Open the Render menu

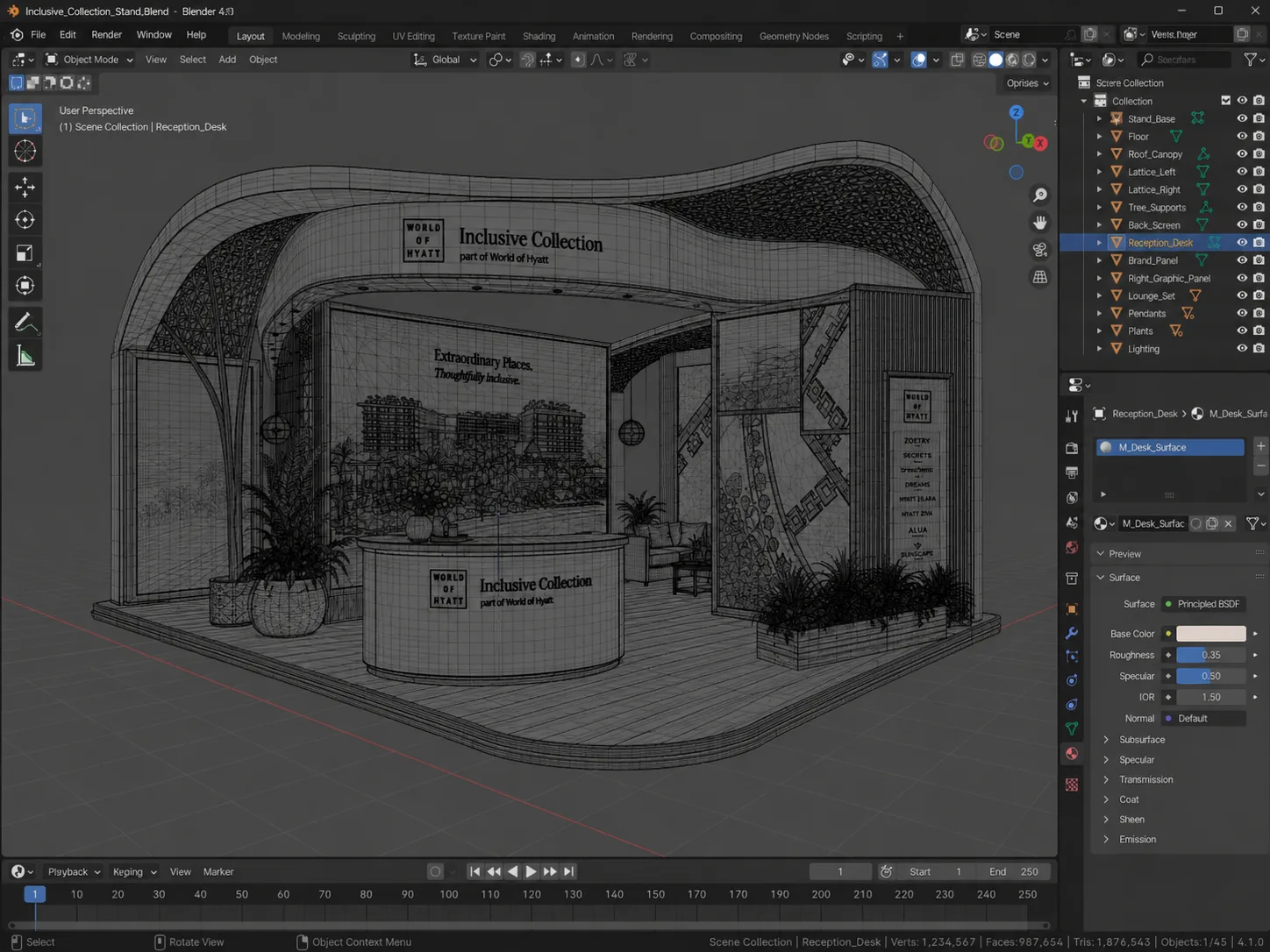pos(107,35)
